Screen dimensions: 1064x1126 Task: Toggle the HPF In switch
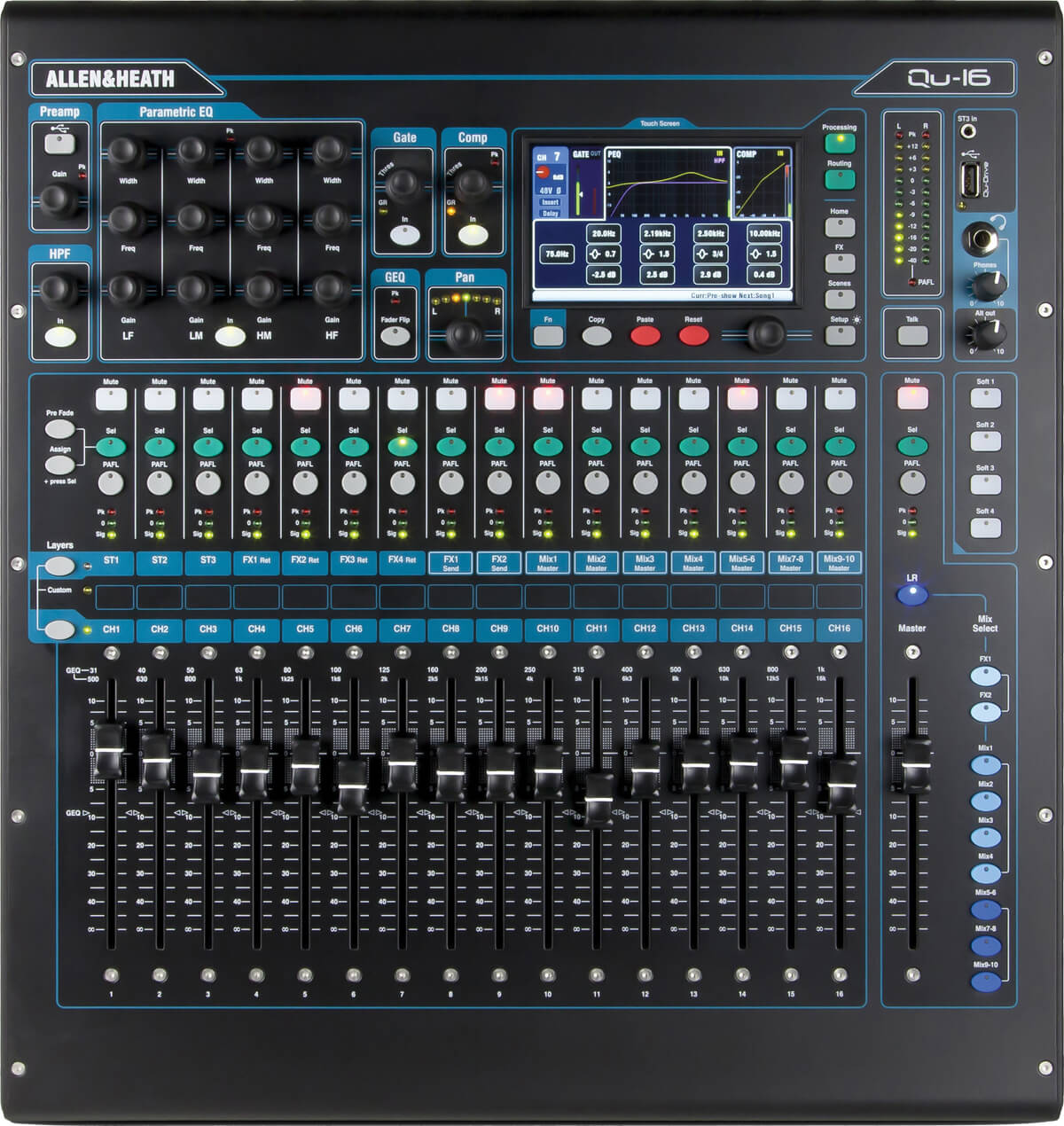point(59,337)
